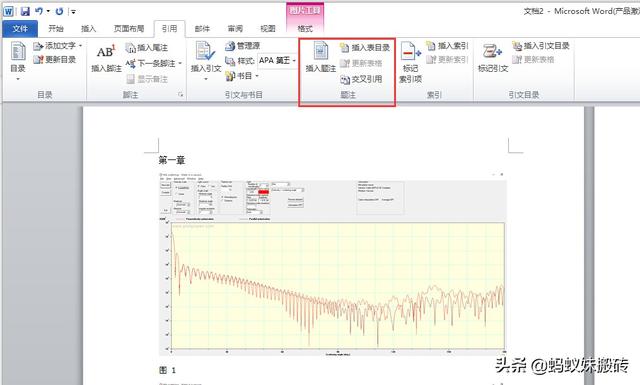Open the Undo history dropdown arrow
The image size is (640, 385).
coord(48,11)
